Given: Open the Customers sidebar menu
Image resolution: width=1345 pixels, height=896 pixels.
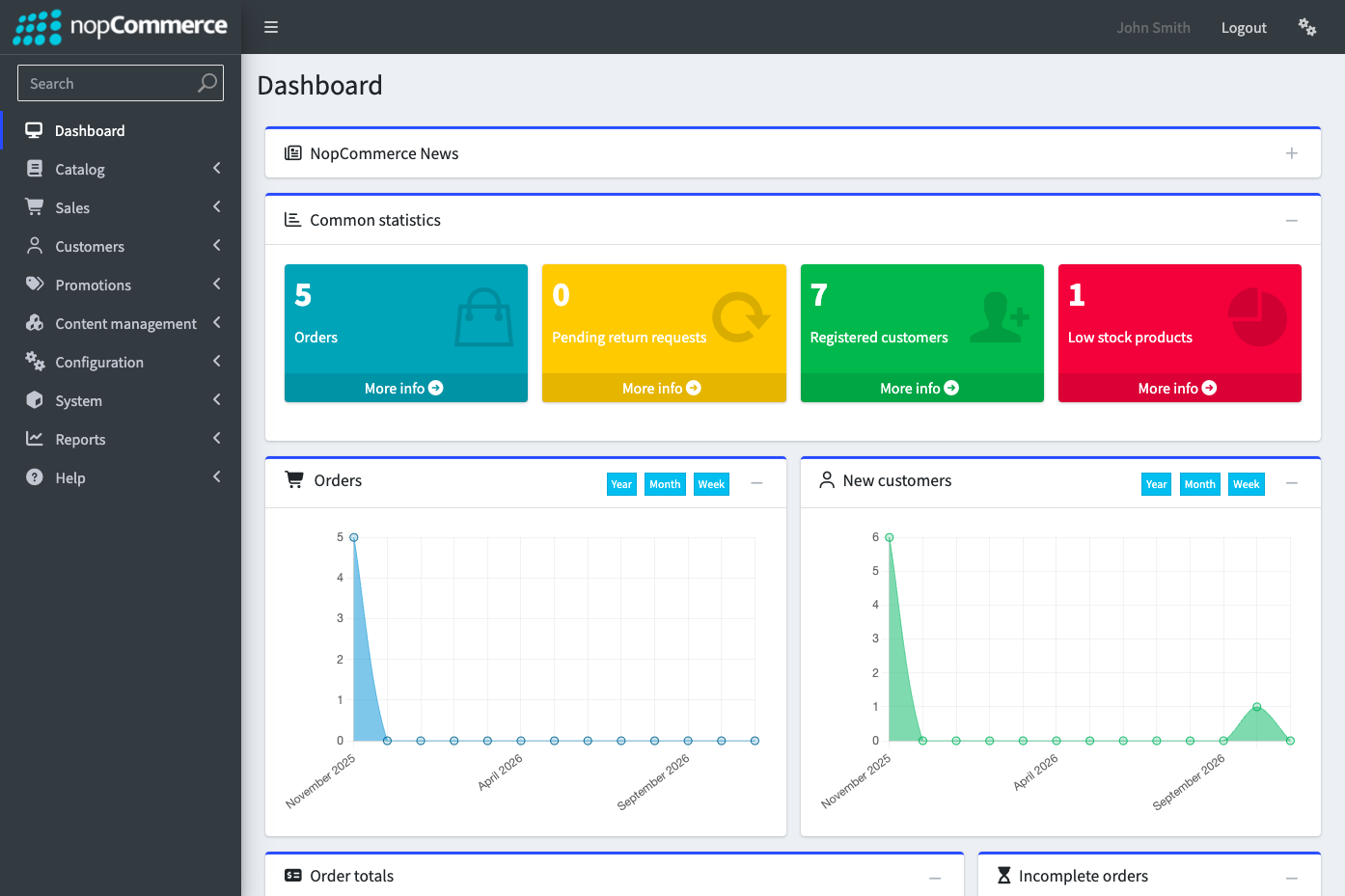Looking at the screenshot, I should 122,246.
